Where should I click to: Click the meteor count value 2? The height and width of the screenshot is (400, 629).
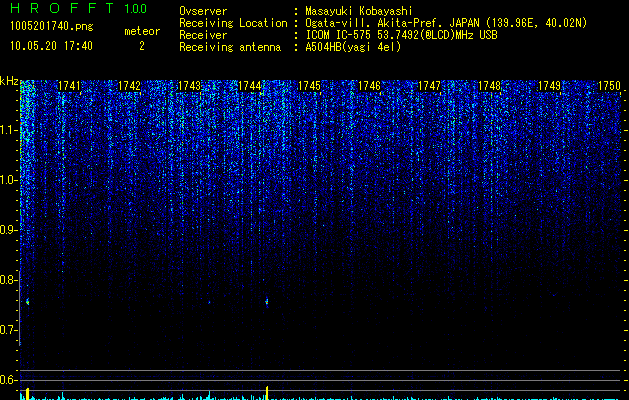(142, 46)
